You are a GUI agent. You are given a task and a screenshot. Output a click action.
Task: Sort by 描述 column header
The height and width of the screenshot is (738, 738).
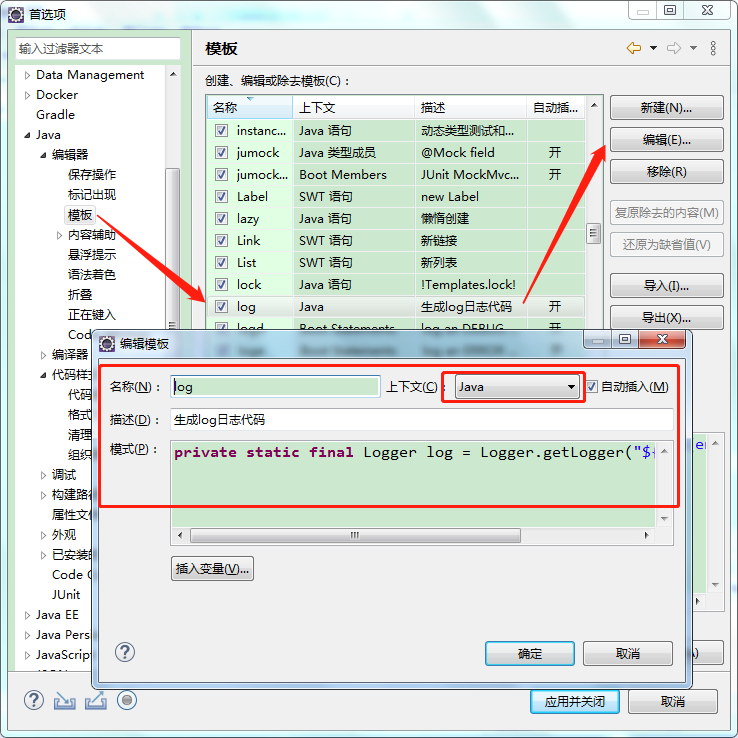pyautogui.click(x=470, y=107)
